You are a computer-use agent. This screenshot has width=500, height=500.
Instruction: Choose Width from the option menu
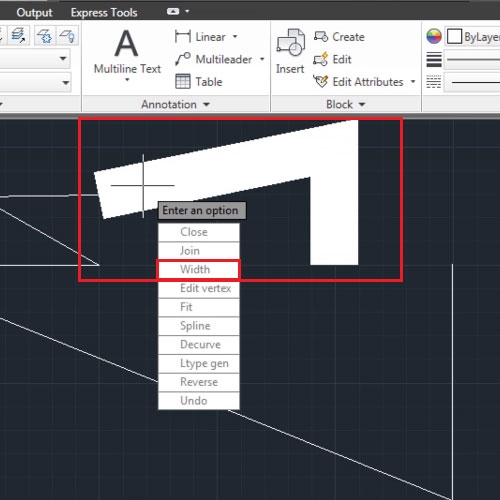pos(199,269)
